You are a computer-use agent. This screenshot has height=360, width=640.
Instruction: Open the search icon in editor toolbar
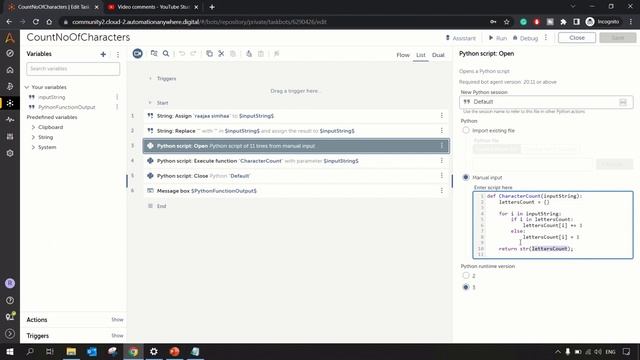tap(166, 53)
